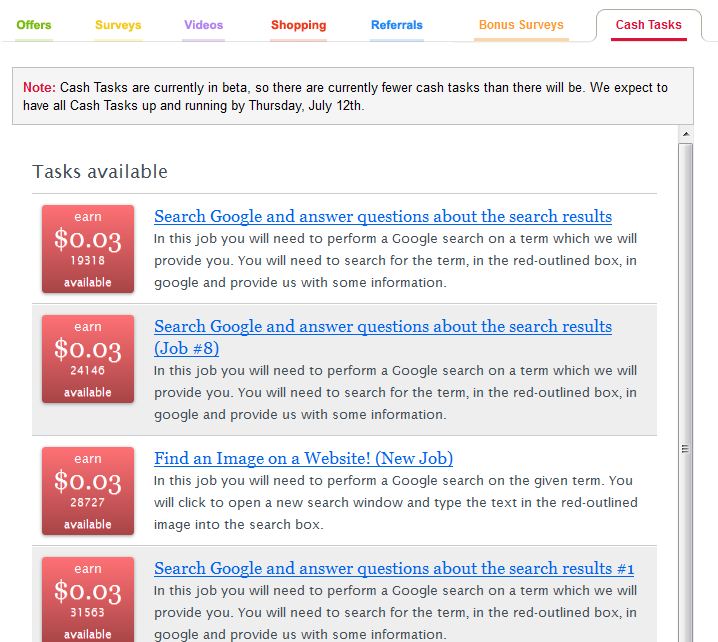Click the 'Tasks available' heading
The image size is (718, 642).
tap(100, 171)
